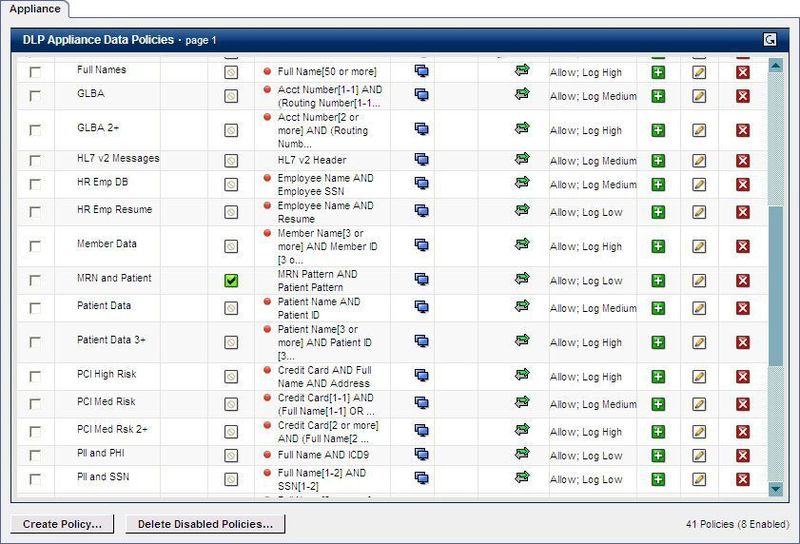This screenshot has height=544, width=800.
Task: Click 'Allow; Log High' in Member Data row
Action: tap(586, 246)
